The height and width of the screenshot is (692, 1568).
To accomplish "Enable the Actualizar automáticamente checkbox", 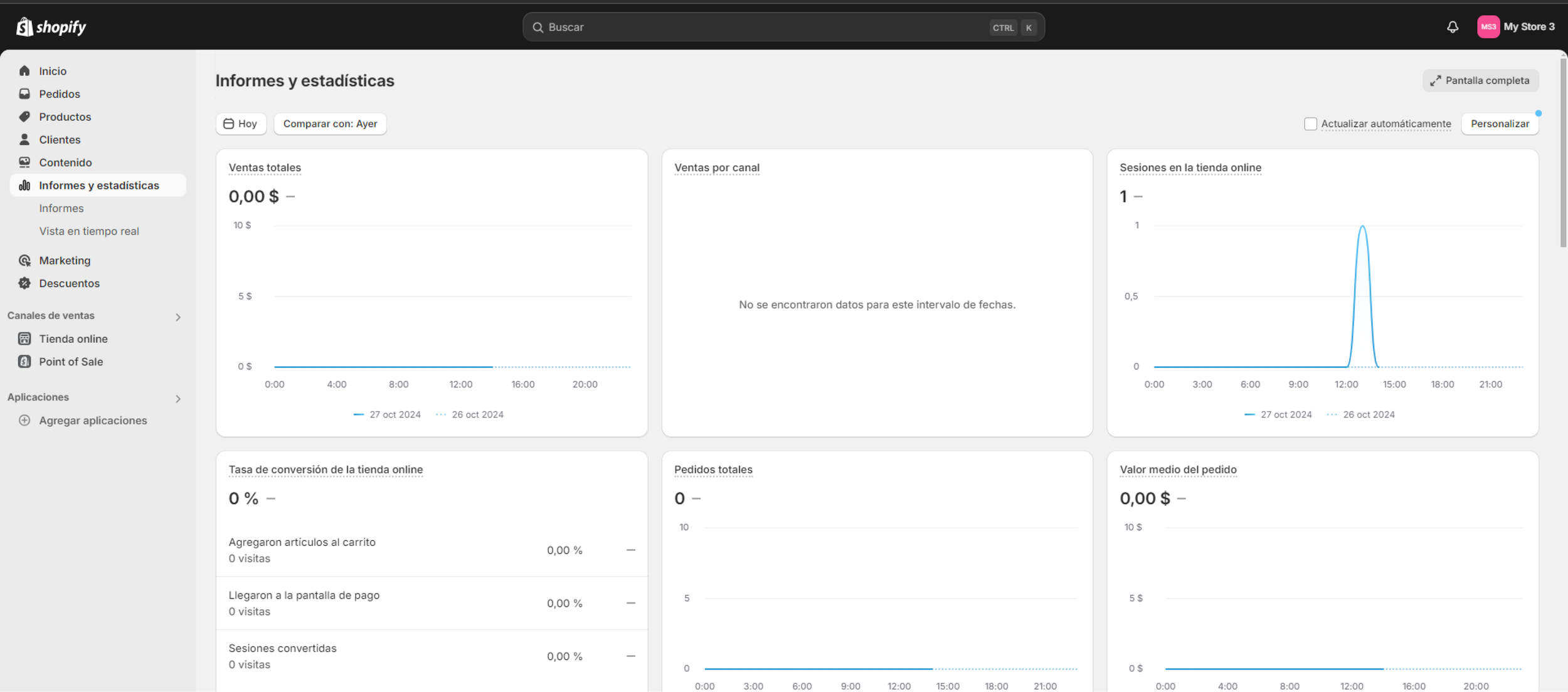I will click(1310, 123).
